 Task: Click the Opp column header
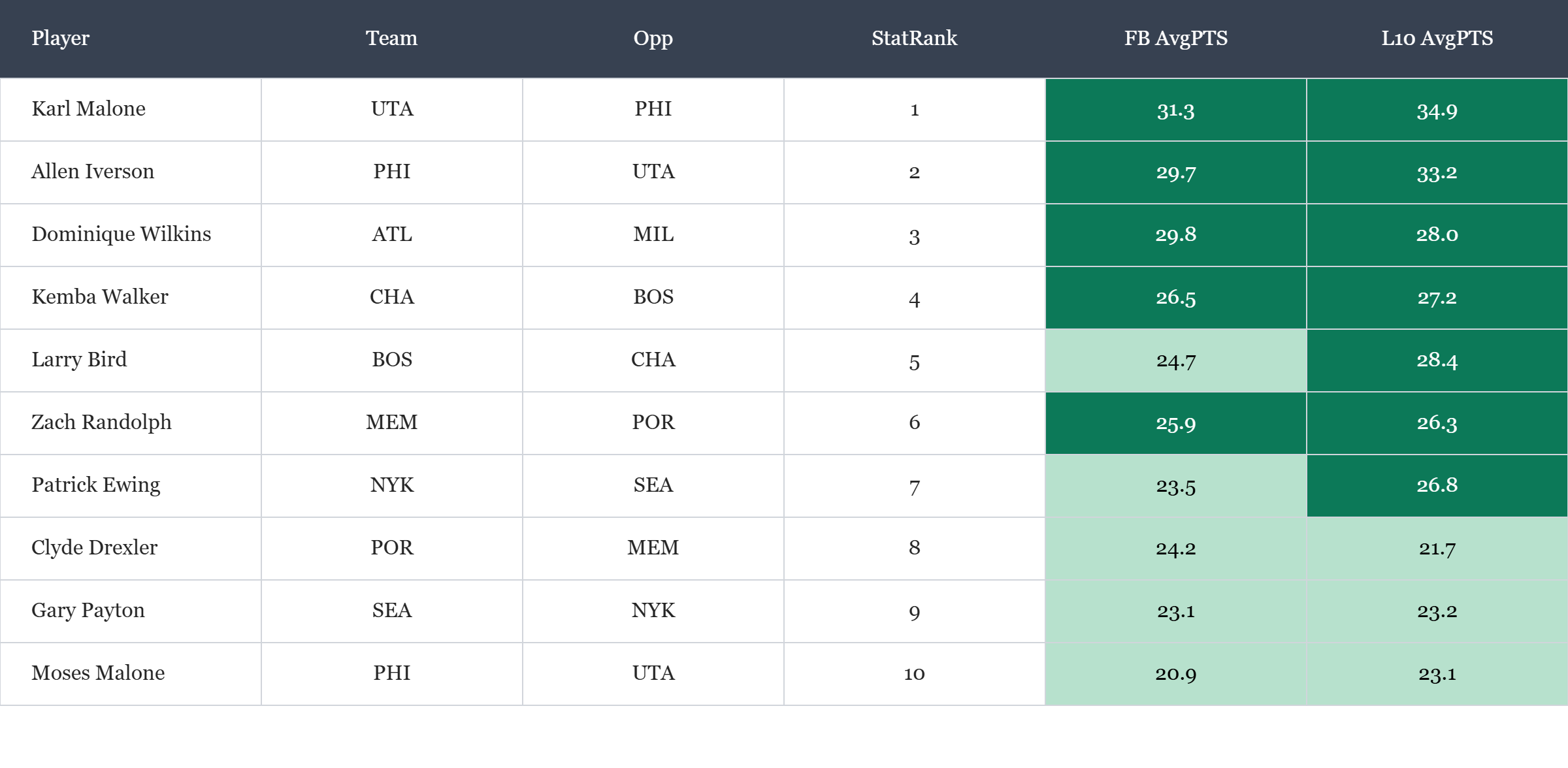point(653,39)
